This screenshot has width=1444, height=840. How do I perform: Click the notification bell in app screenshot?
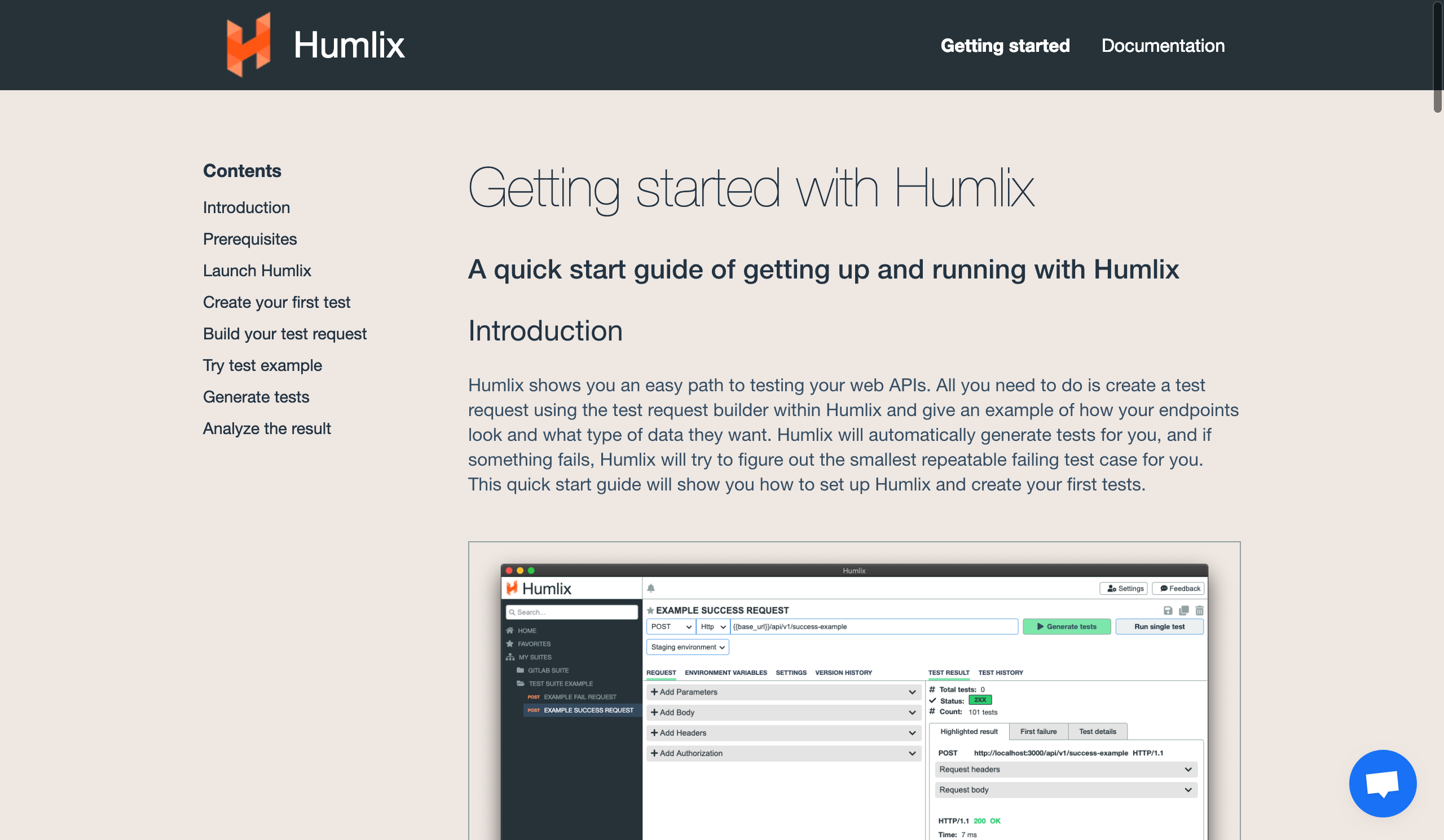coord(650,588)
